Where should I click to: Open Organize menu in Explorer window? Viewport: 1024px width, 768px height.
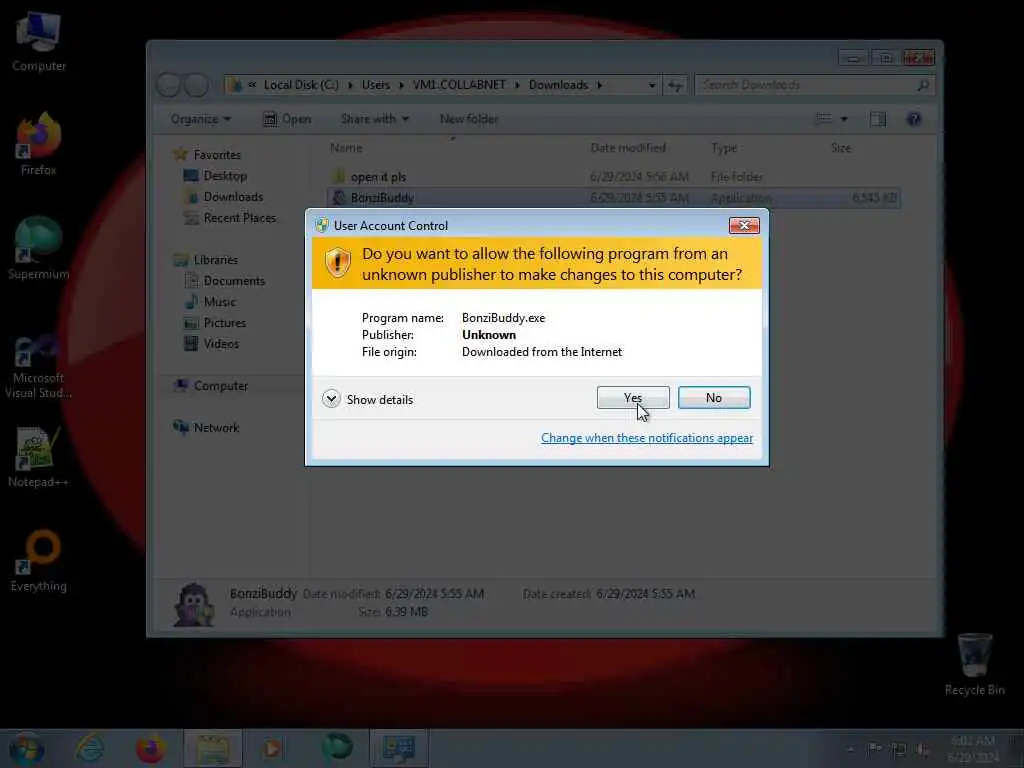coord(200,119)
